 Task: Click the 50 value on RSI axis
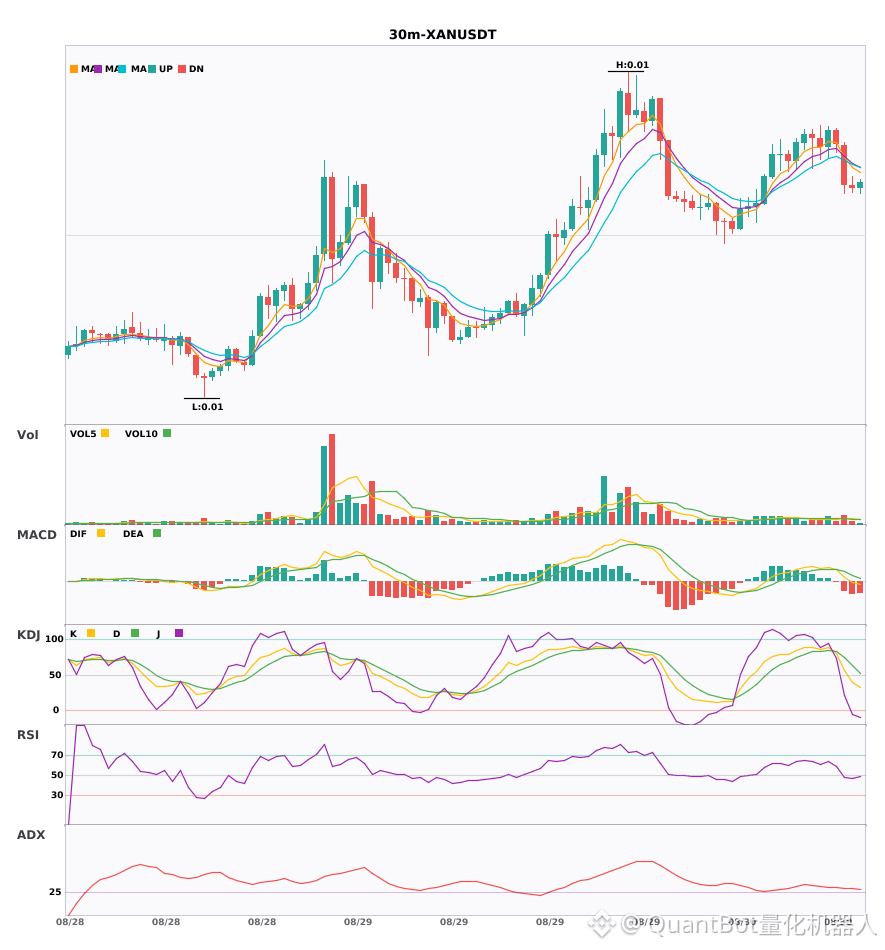(x=58, y=775)
